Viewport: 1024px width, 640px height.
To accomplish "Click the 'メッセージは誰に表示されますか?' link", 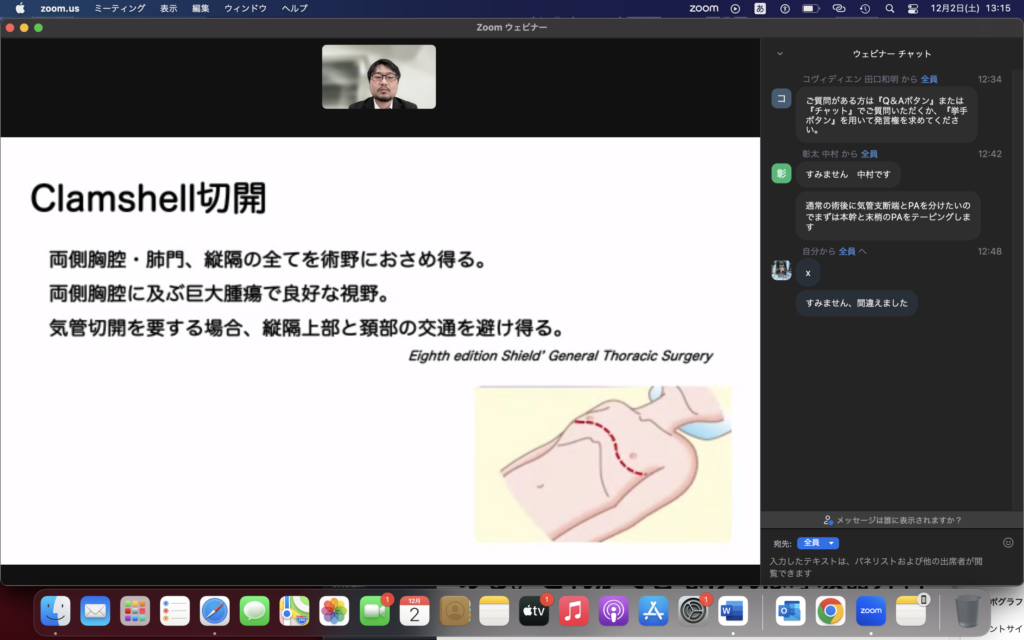I will pyautogui.click(x=892, y=520).
